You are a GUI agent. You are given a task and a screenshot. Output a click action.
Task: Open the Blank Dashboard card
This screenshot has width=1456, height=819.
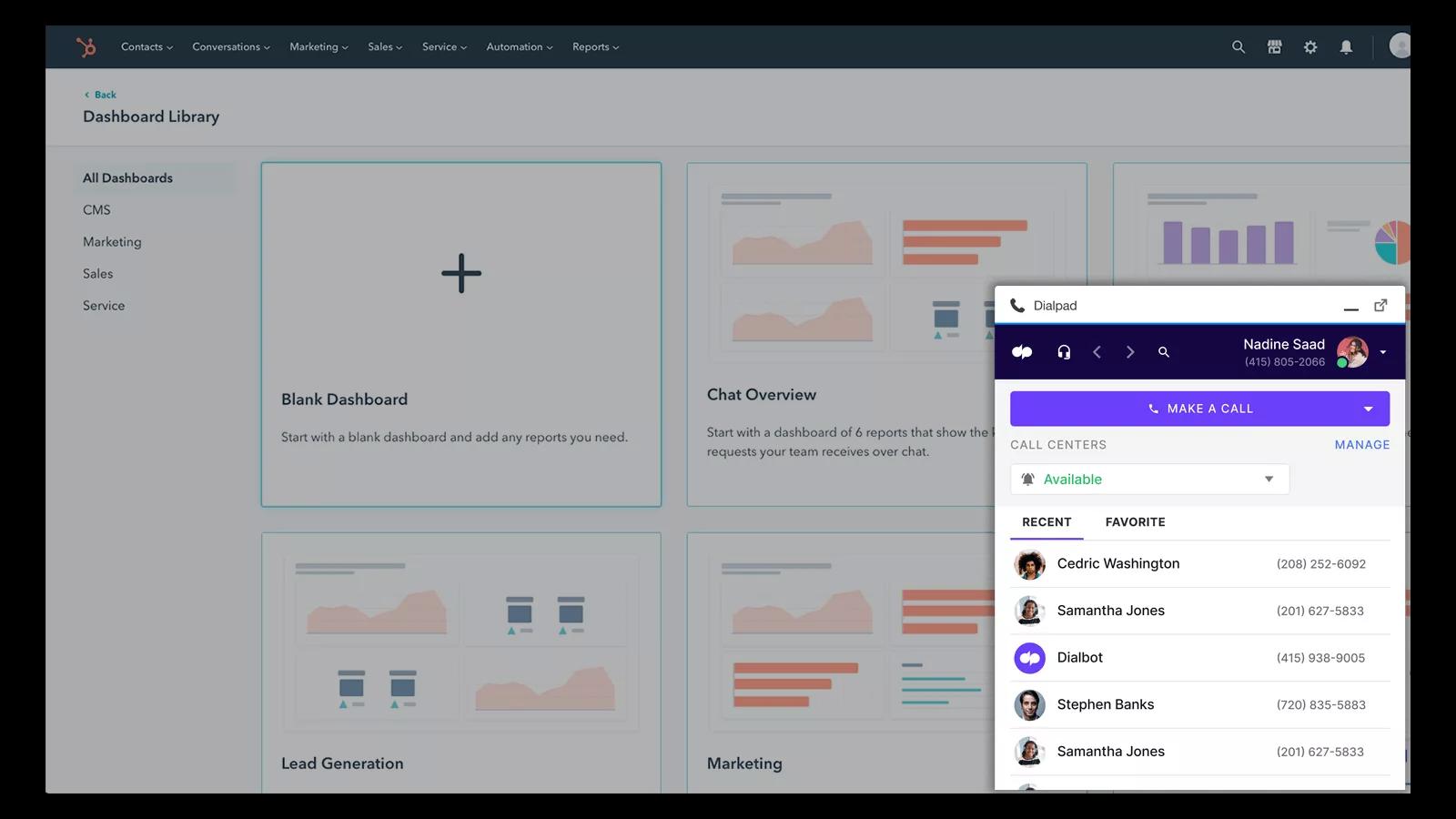click(x=461, y=334)
